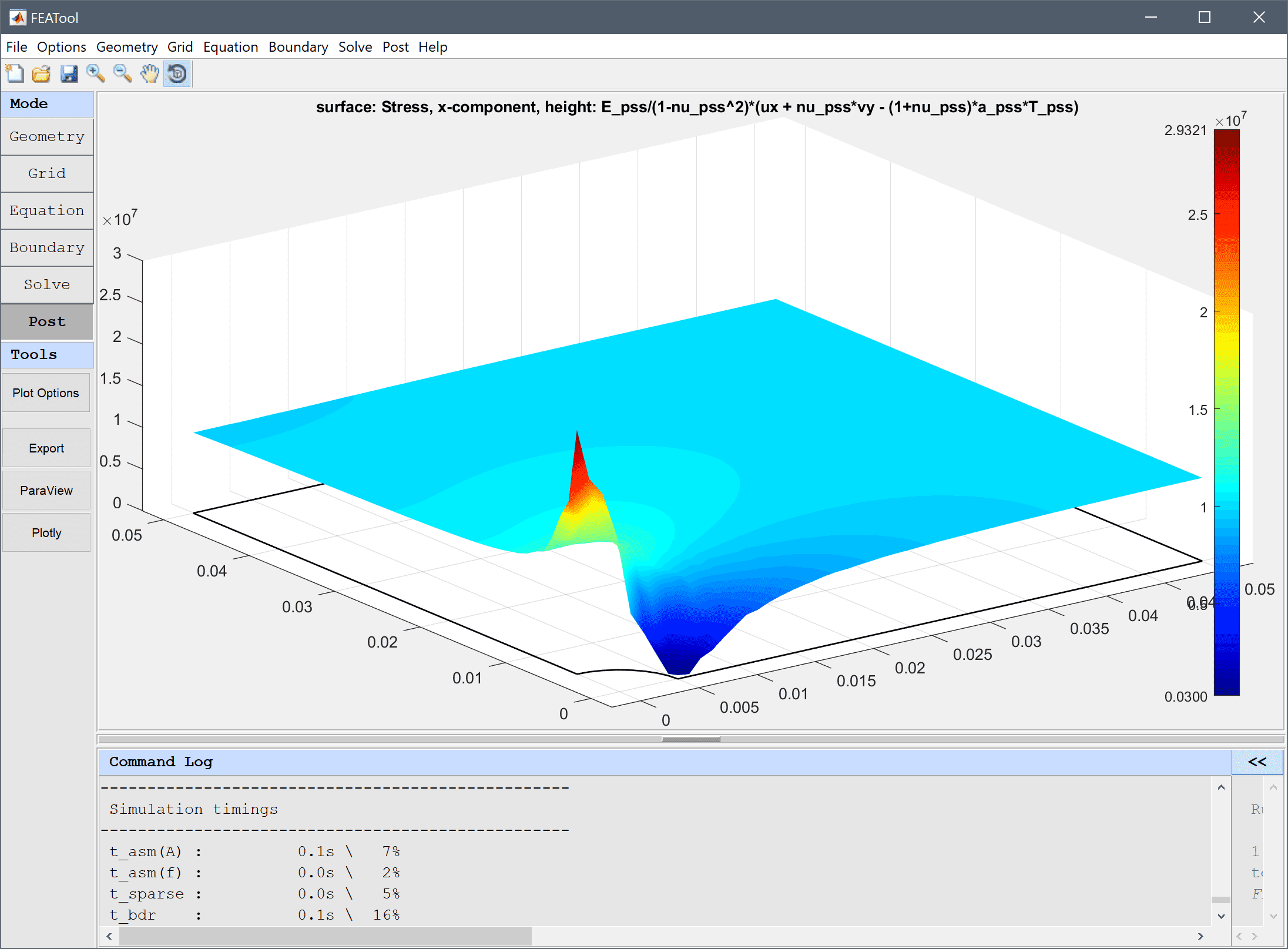The image size is (1288, 949).
Task: Select the Pan hand tool
Action: (150, 74)
